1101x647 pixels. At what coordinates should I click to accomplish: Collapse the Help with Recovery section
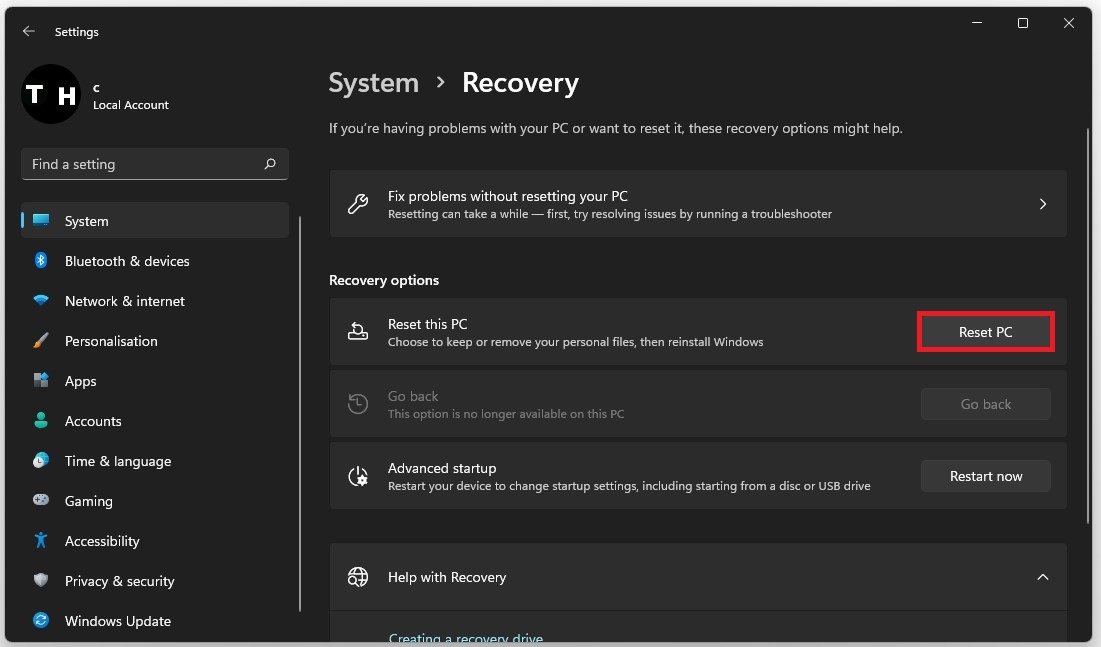point(1042,577)
